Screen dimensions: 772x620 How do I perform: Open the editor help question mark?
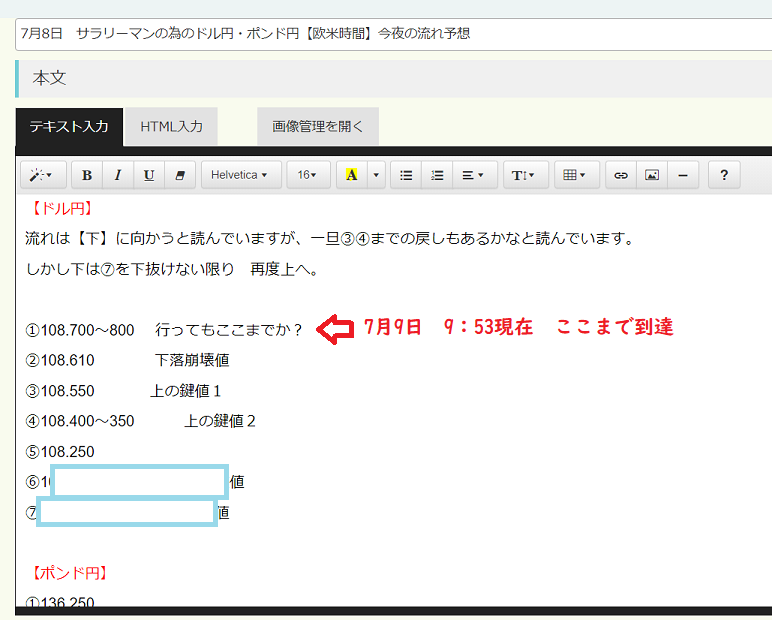click(x=724, y=175)
